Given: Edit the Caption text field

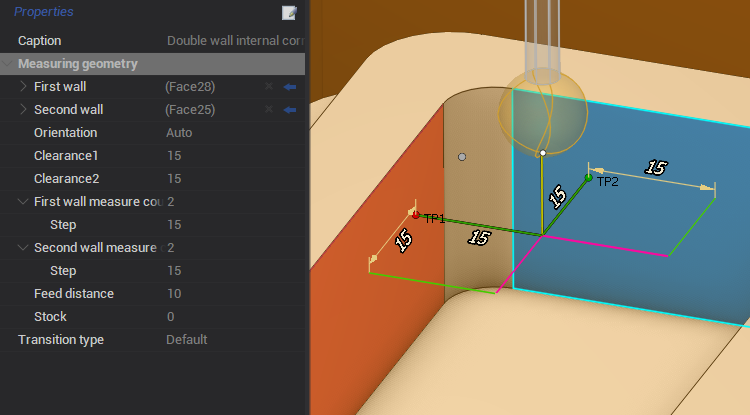Looking at the screenshot, I should click(x=235, y=41).
